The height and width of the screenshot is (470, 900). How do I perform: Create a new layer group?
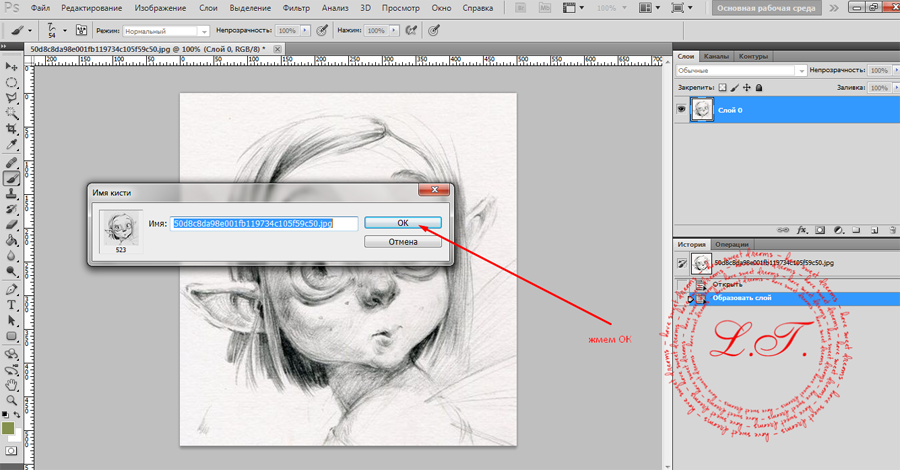point(856,230)
